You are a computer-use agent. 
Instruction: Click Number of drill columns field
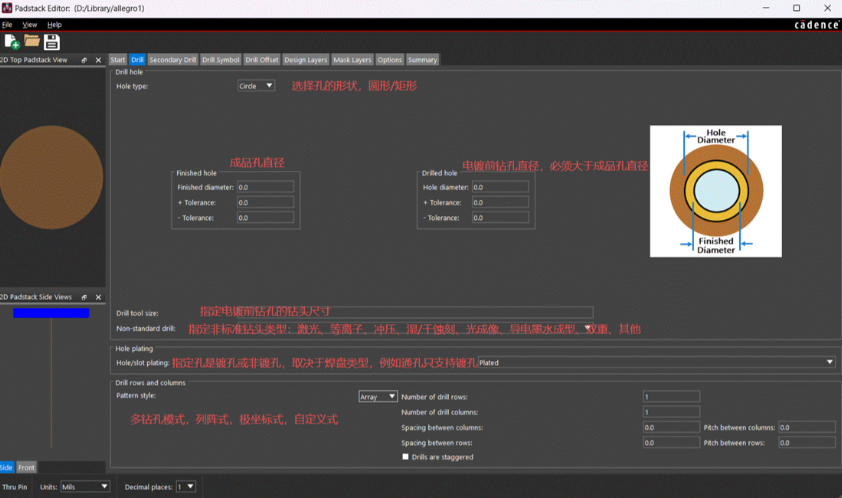coord(671,412)
